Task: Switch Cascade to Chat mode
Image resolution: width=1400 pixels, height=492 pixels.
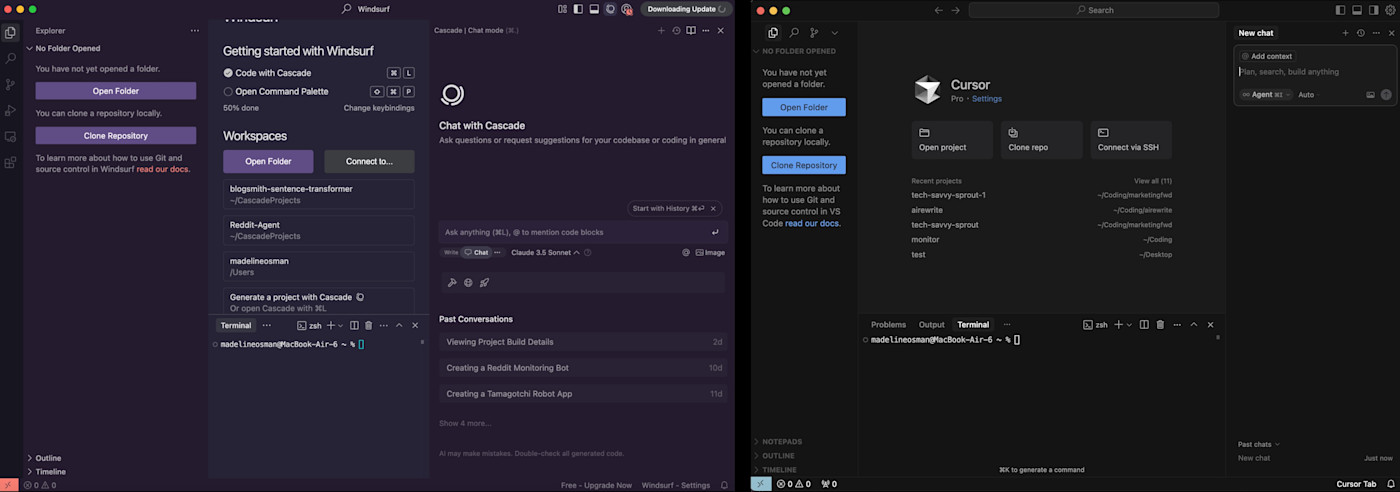Action: pos(476,253)
